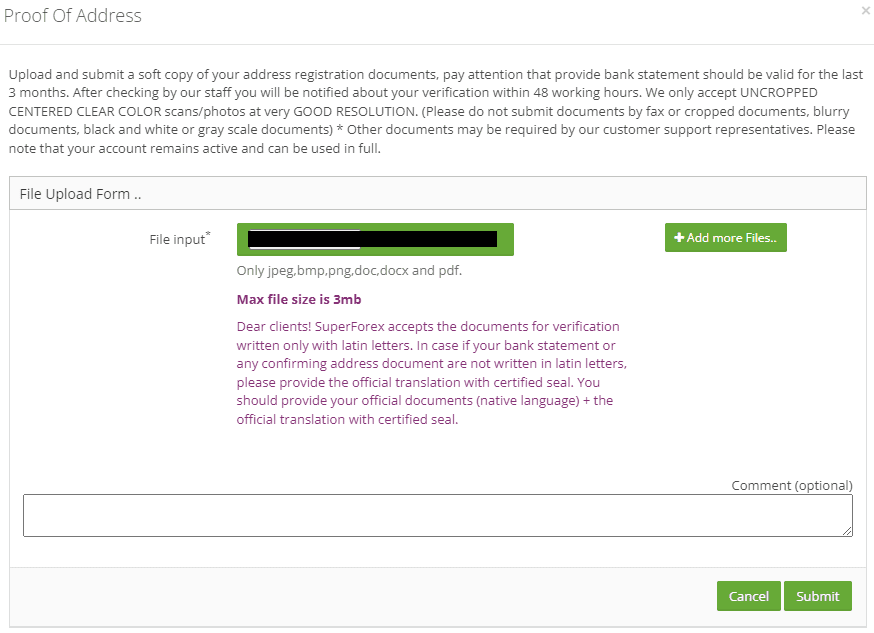Viewport: 874px width, 633px height.
Task: Close the Proof Of Address dialog
Action: 866,11
